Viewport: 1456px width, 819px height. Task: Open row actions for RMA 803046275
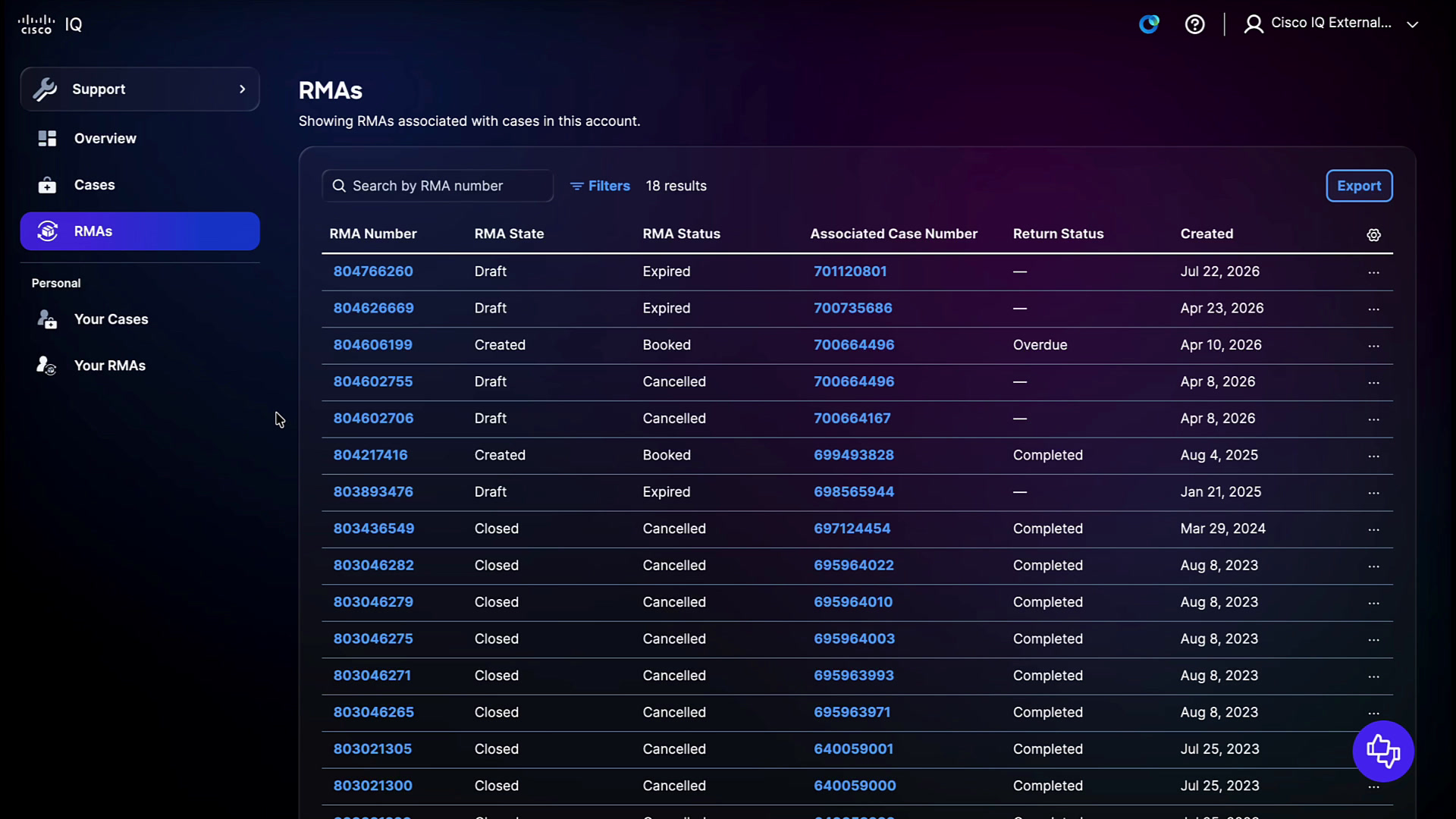point(1373,640)
